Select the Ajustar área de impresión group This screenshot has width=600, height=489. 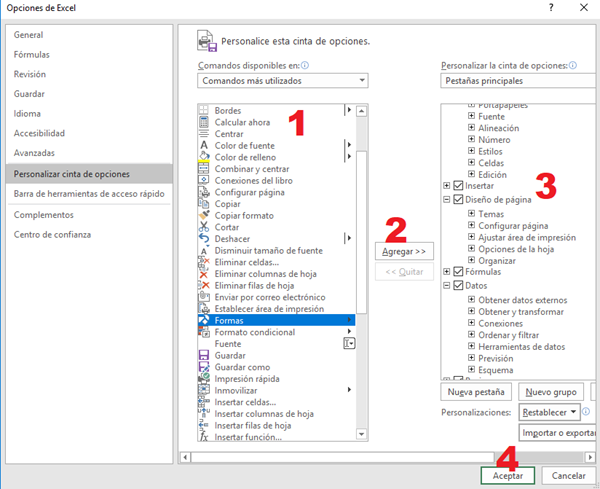pos(527,237)
